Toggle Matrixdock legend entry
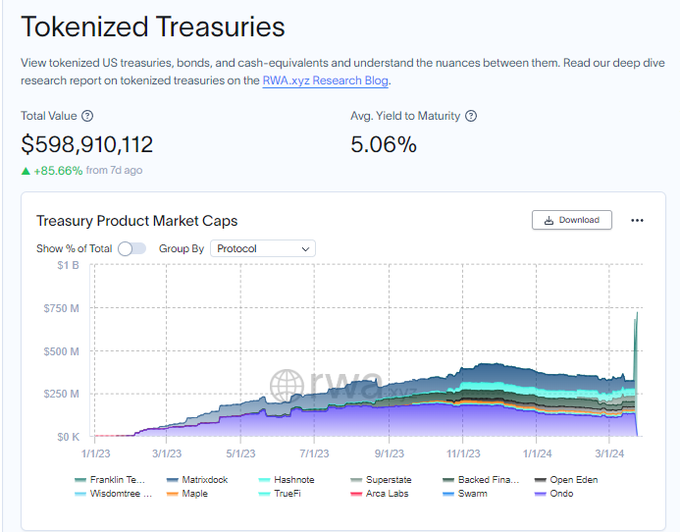 point(197,480)
